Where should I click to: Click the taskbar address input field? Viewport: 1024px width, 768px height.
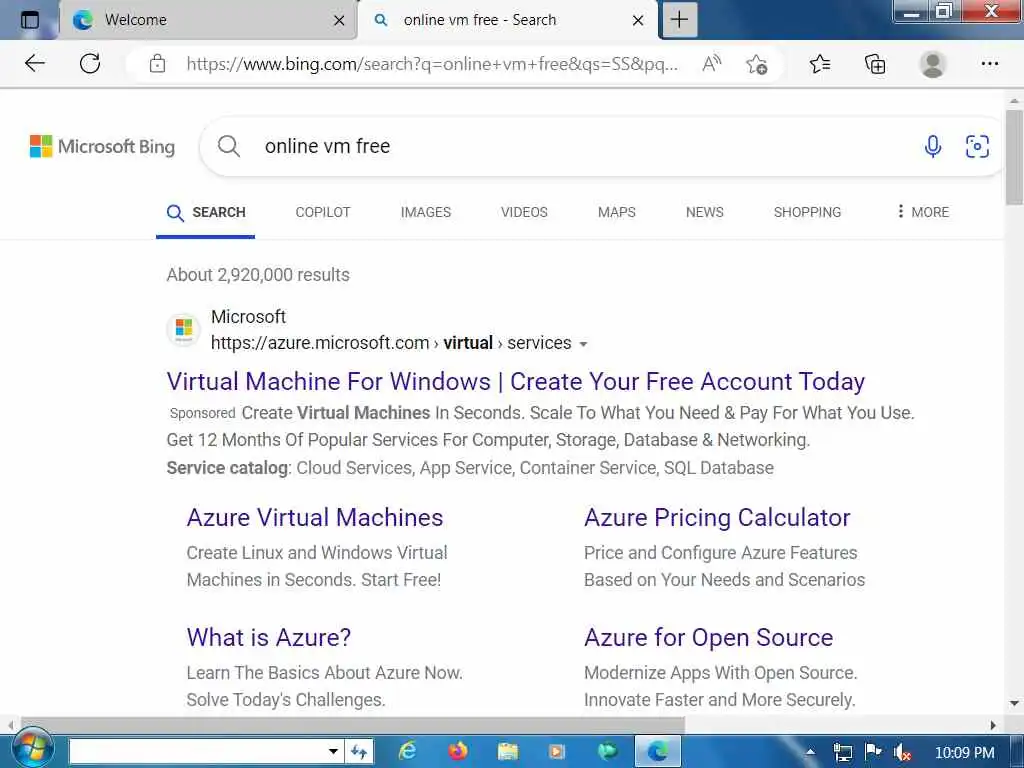coord(198,752)
